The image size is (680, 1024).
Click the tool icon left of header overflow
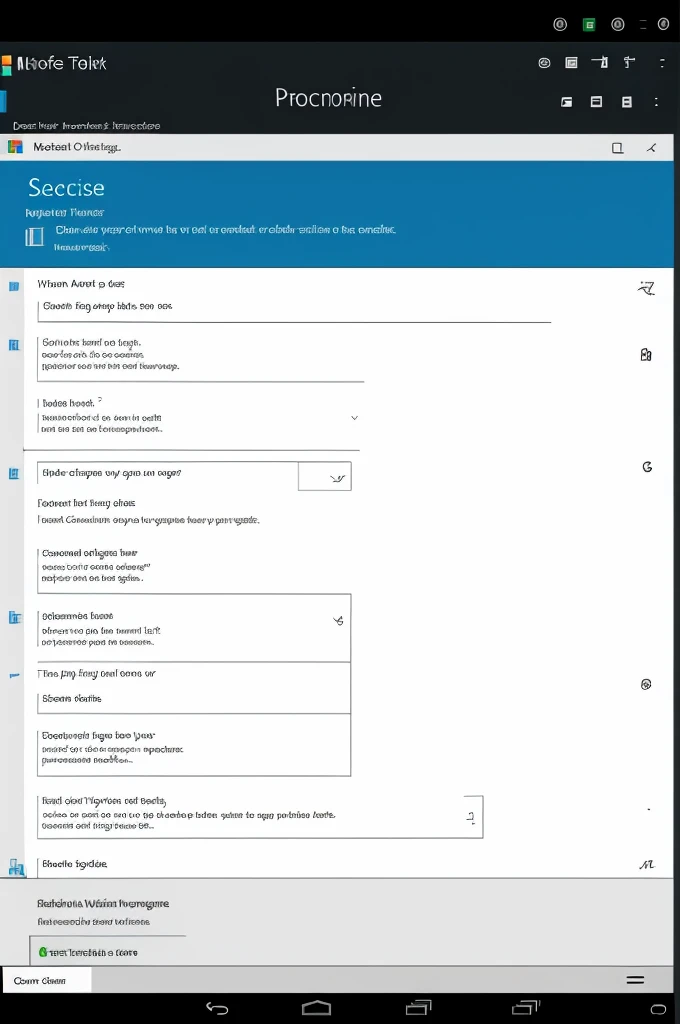click(x=629, y=62)
